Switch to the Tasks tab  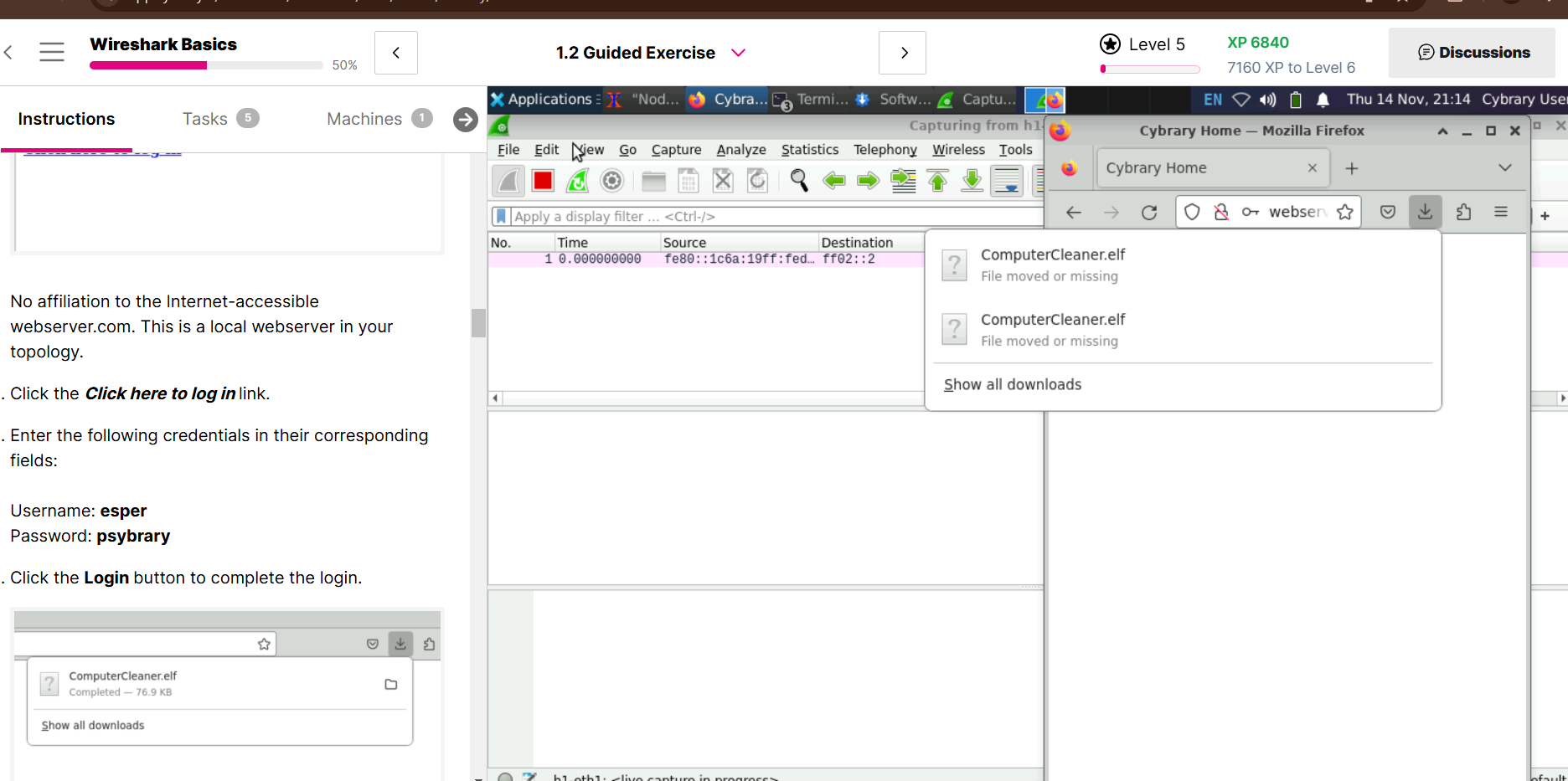coord(205,119)
